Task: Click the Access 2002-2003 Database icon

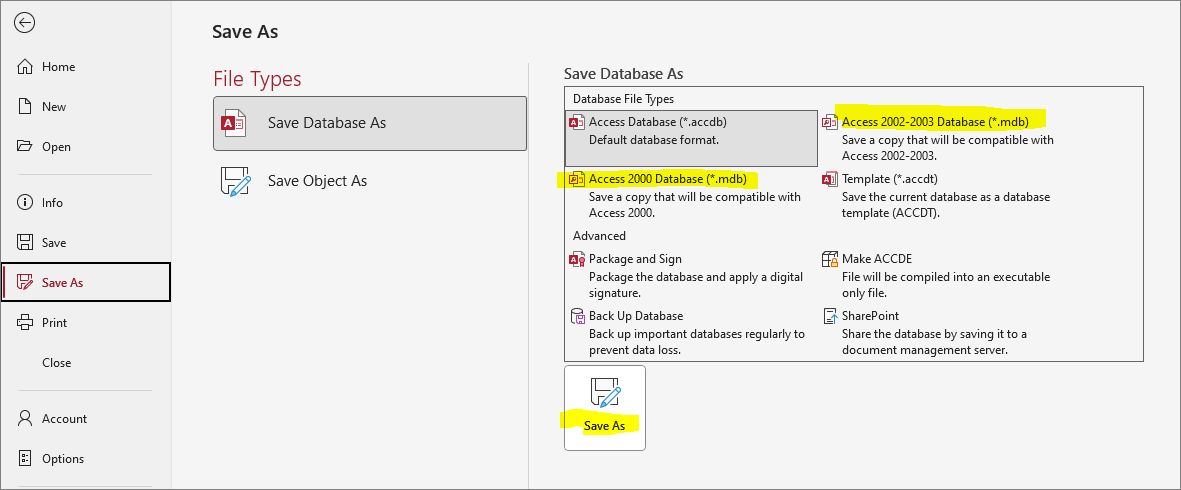Action: pos(830,122)
